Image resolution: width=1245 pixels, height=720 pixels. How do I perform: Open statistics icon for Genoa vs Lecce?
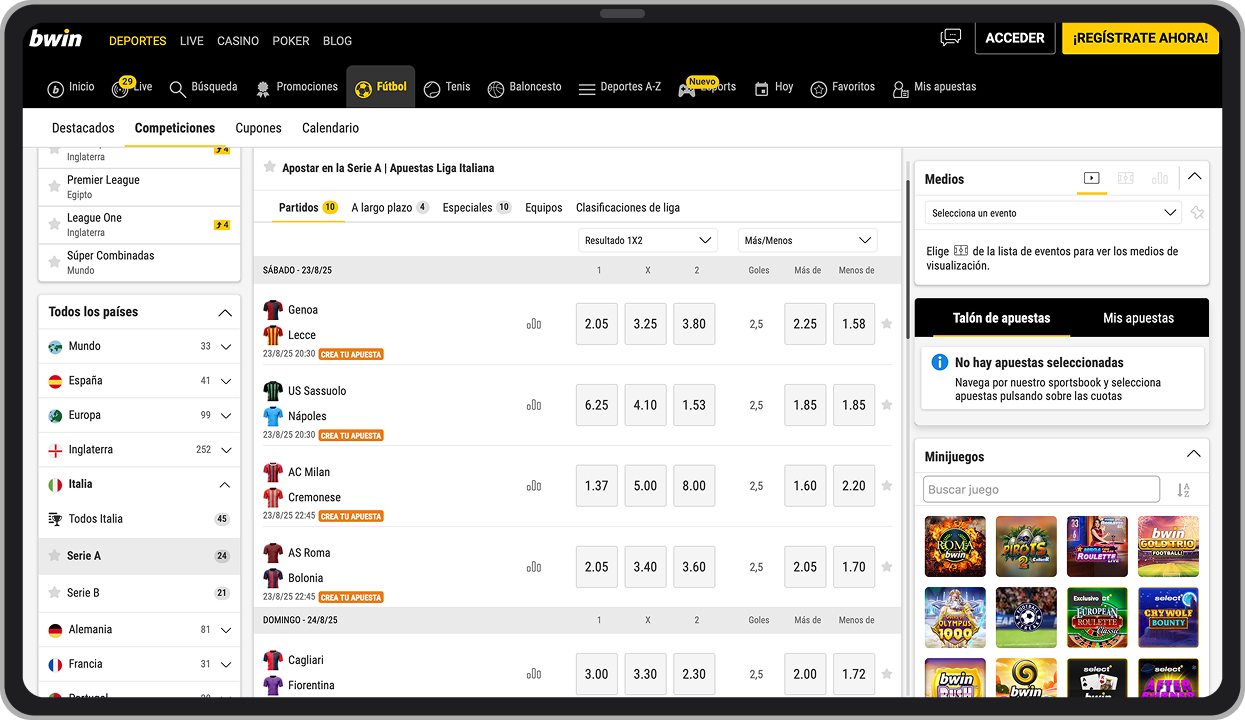pos(534,324)
